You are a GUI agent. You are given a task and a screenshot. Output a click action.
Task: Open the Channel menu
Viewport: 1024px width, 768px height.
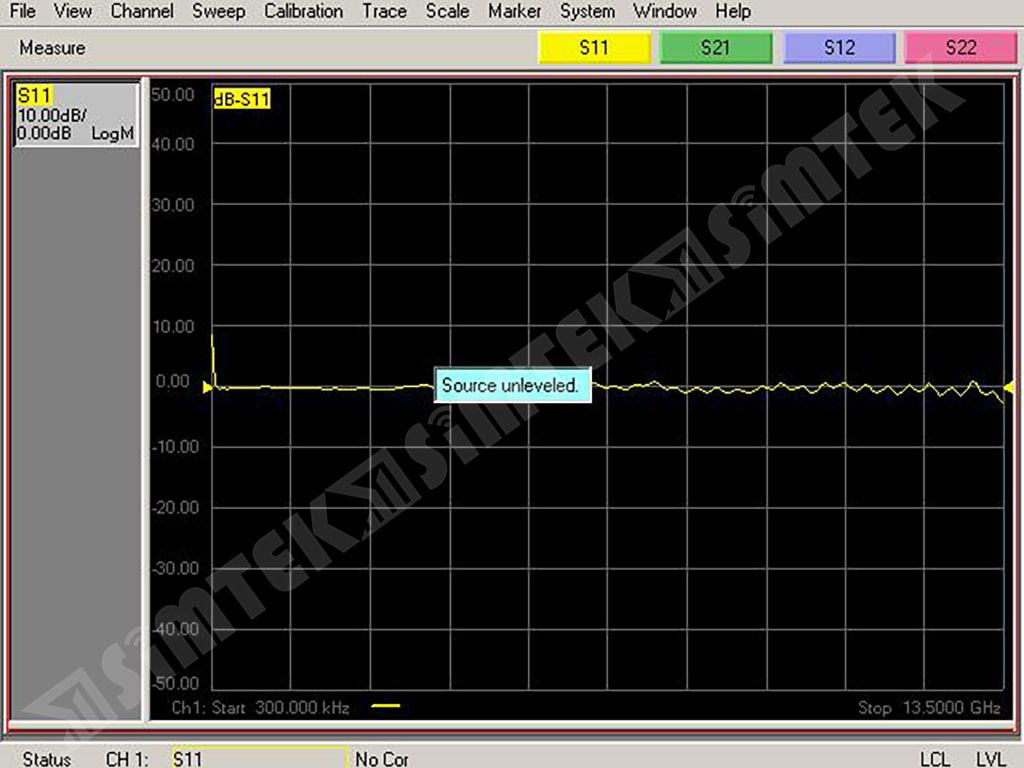coord(142,11)
